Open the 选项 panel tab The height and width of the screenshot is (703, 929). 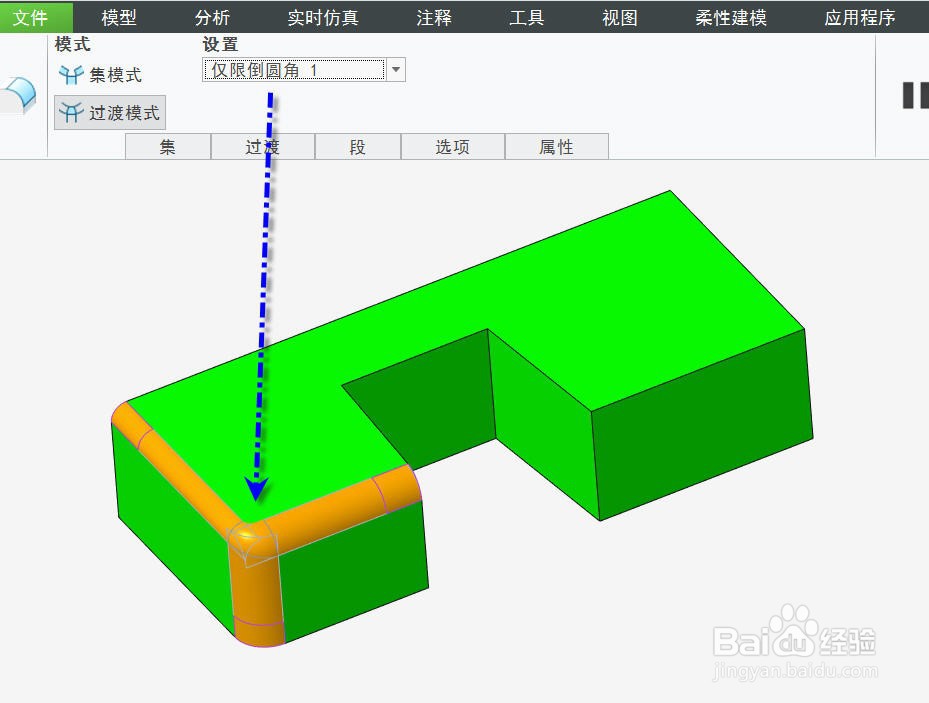(x=453, y=147)
